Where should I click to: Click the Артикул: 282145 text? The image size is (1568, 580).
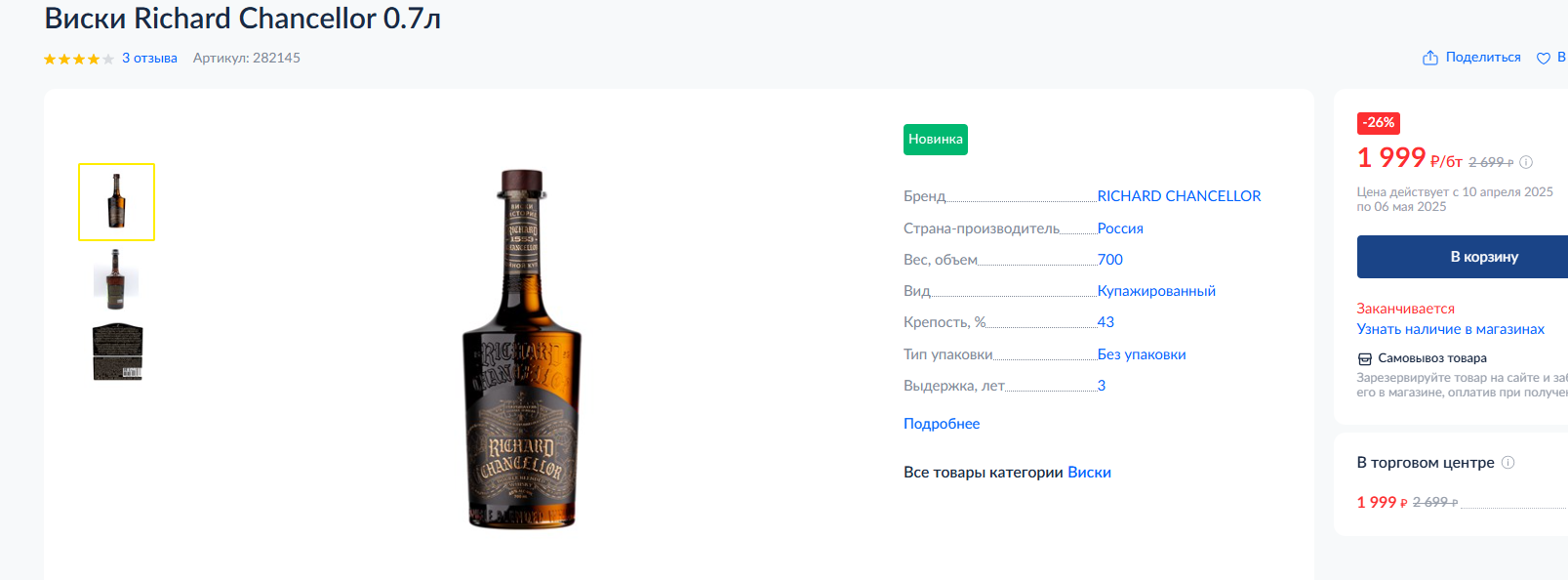(247, 58)
